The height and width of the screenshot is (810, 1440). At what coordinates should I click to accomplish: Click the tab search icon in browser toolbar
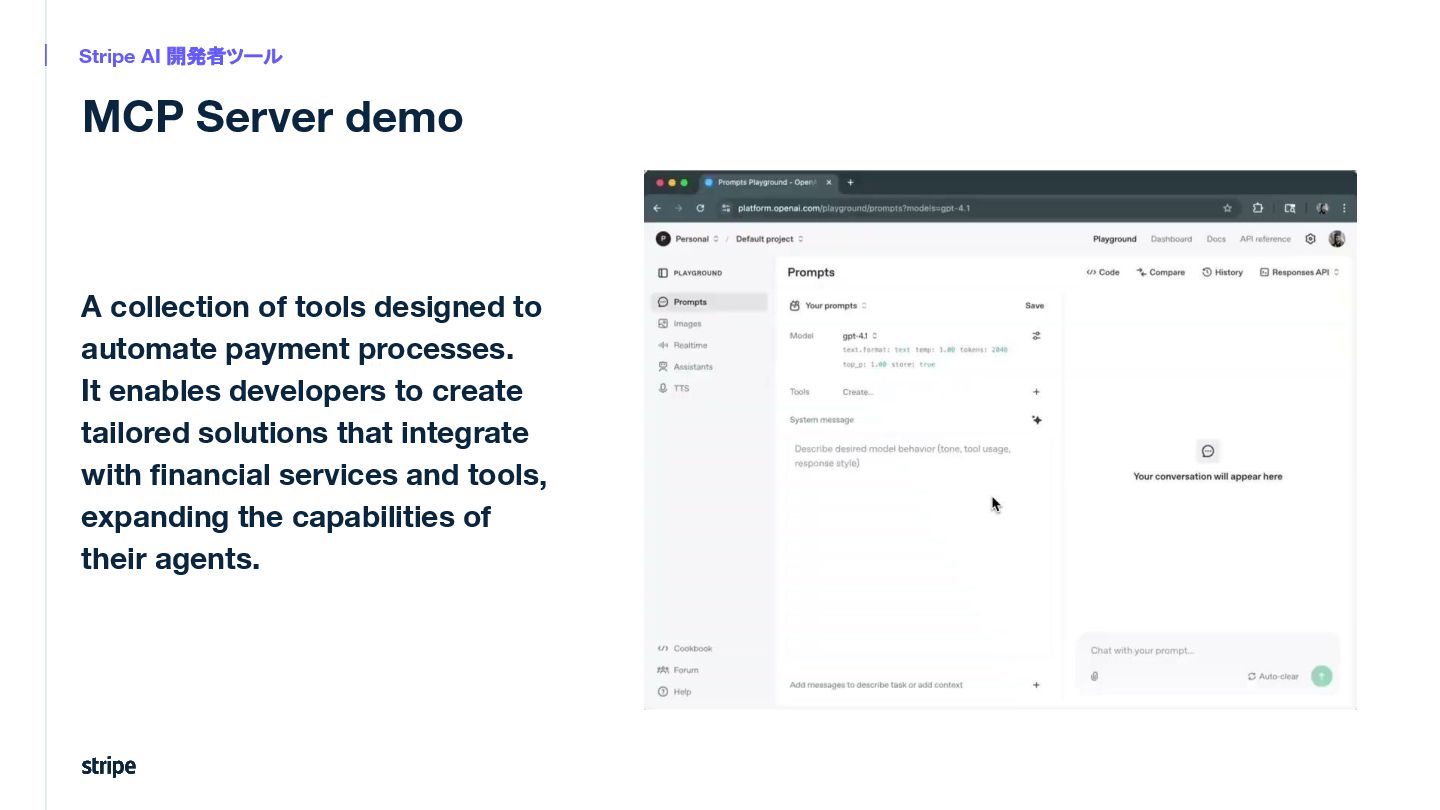[x=1290, y=208]
